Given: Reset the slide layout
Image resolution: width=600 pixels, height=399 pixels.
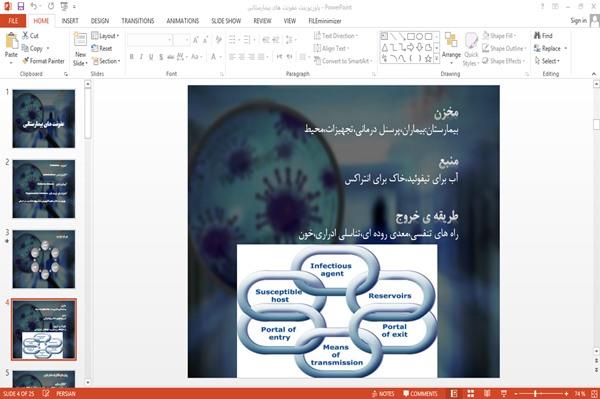Looking at the screenshot, I should (x=101, y=48).
